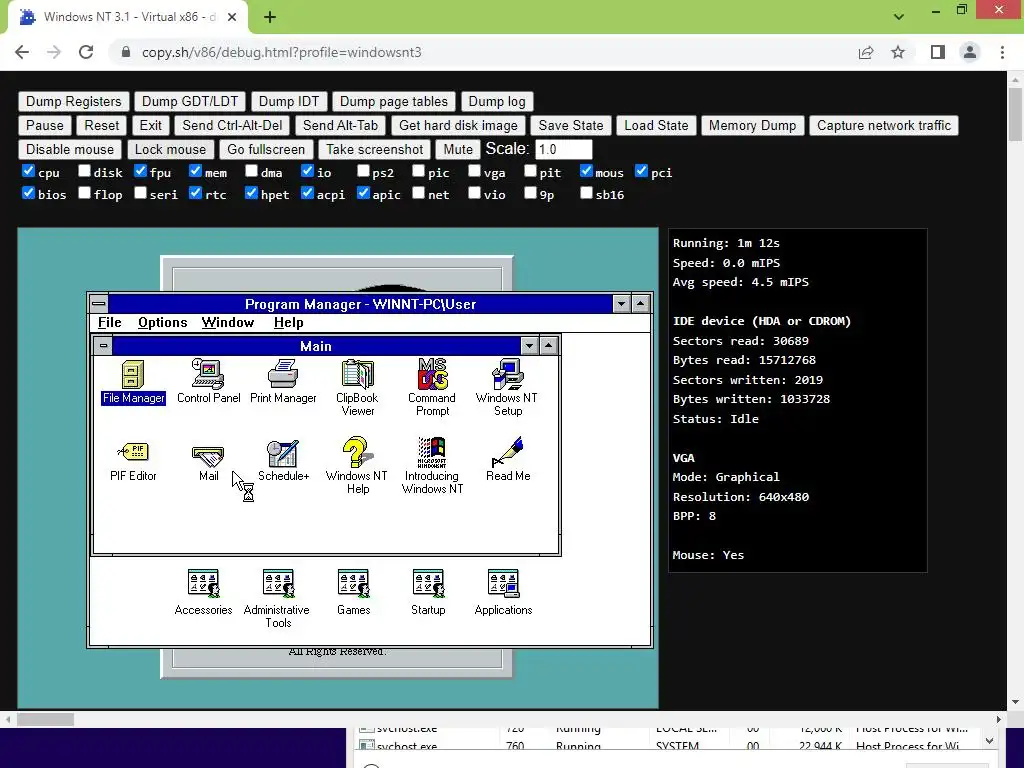Select the Windows NT 3.1 browser tab

(x=128, y=17)
